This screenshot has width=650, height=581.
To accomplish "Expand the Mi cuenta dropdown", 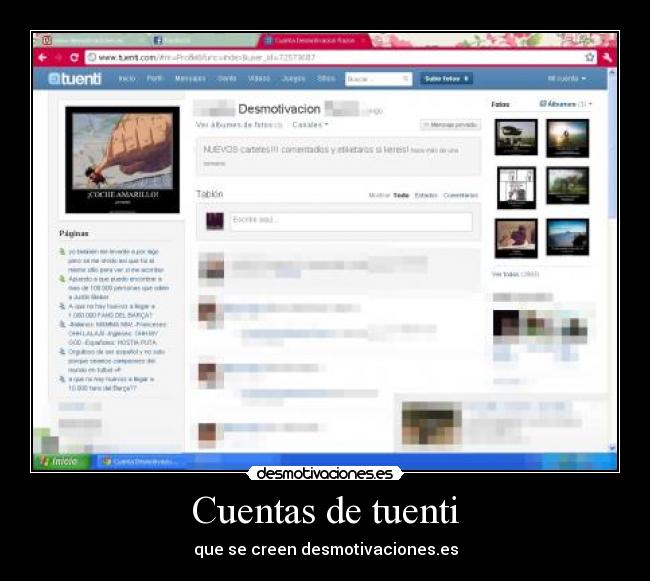I will click(567, 78).
